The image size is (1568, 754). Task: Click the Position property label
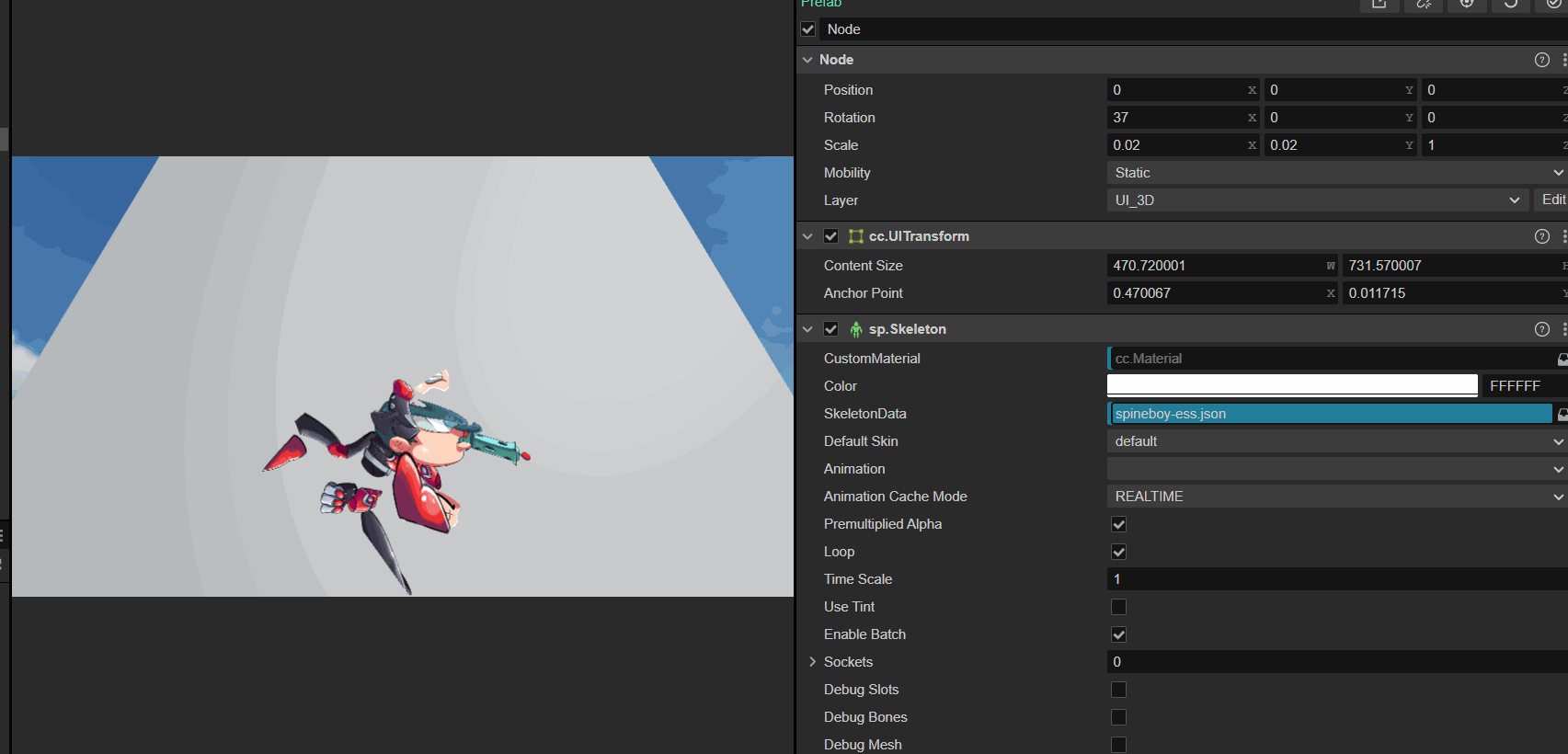point(848,90)
